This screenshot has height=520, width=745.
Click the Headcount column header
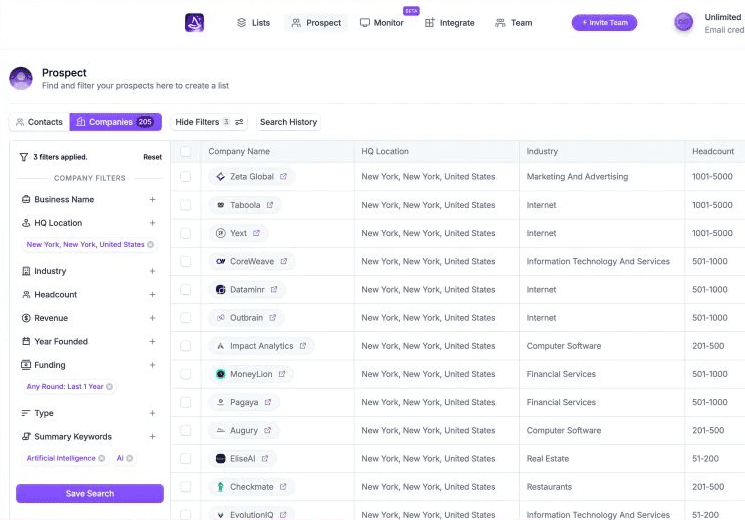point(713,151)
